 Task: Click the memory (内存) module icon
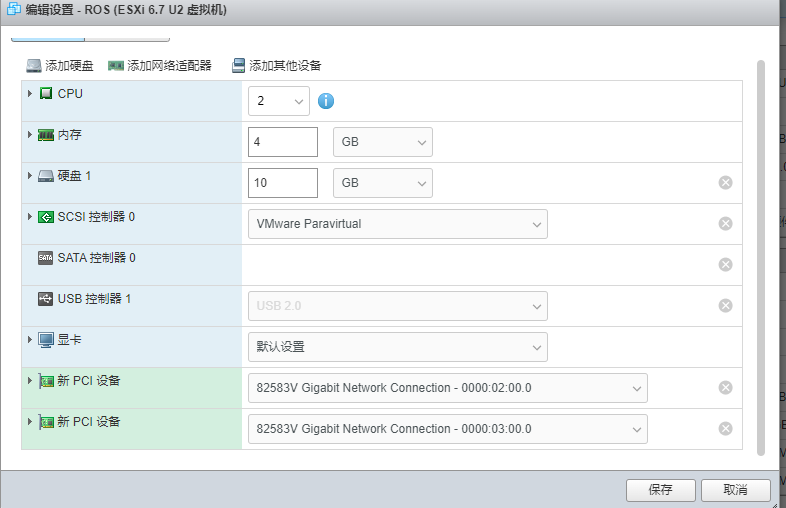tap(46, 135)
